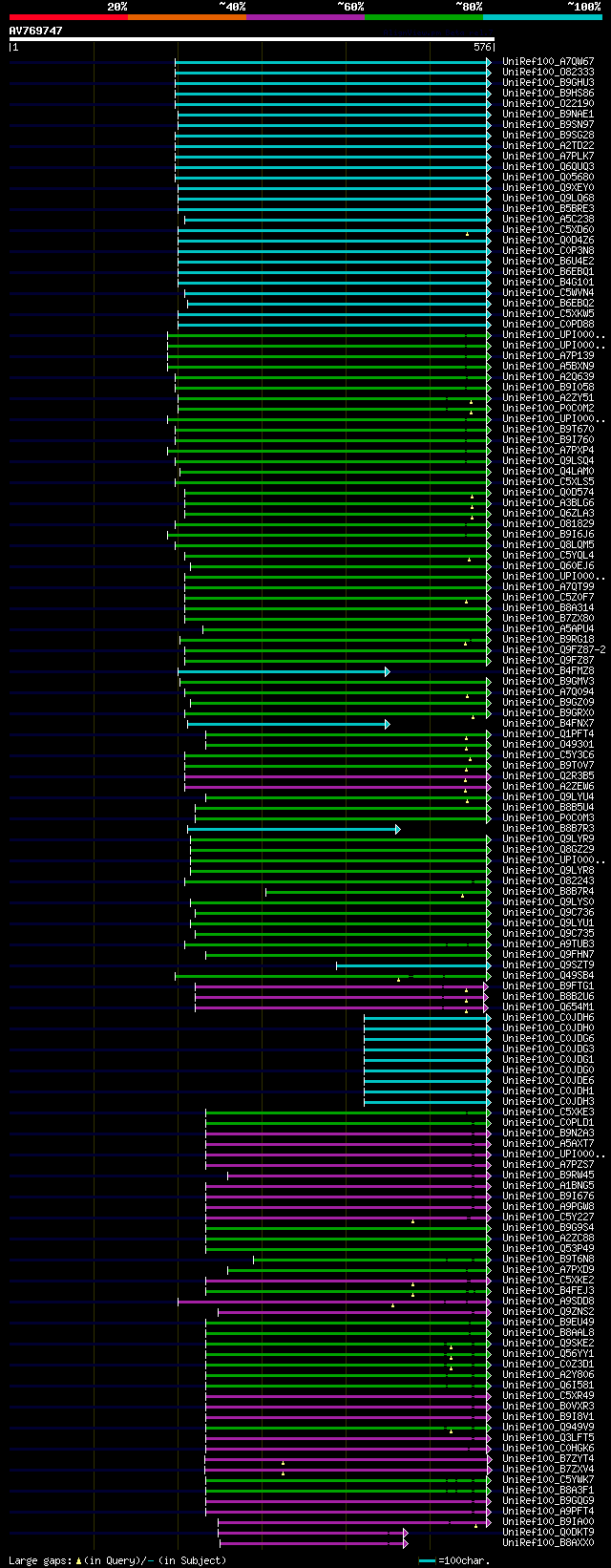Select hit label UniRef100_Q56YY1
The height and width of the screenshot is (1568, 611).
pos(548,1354)
